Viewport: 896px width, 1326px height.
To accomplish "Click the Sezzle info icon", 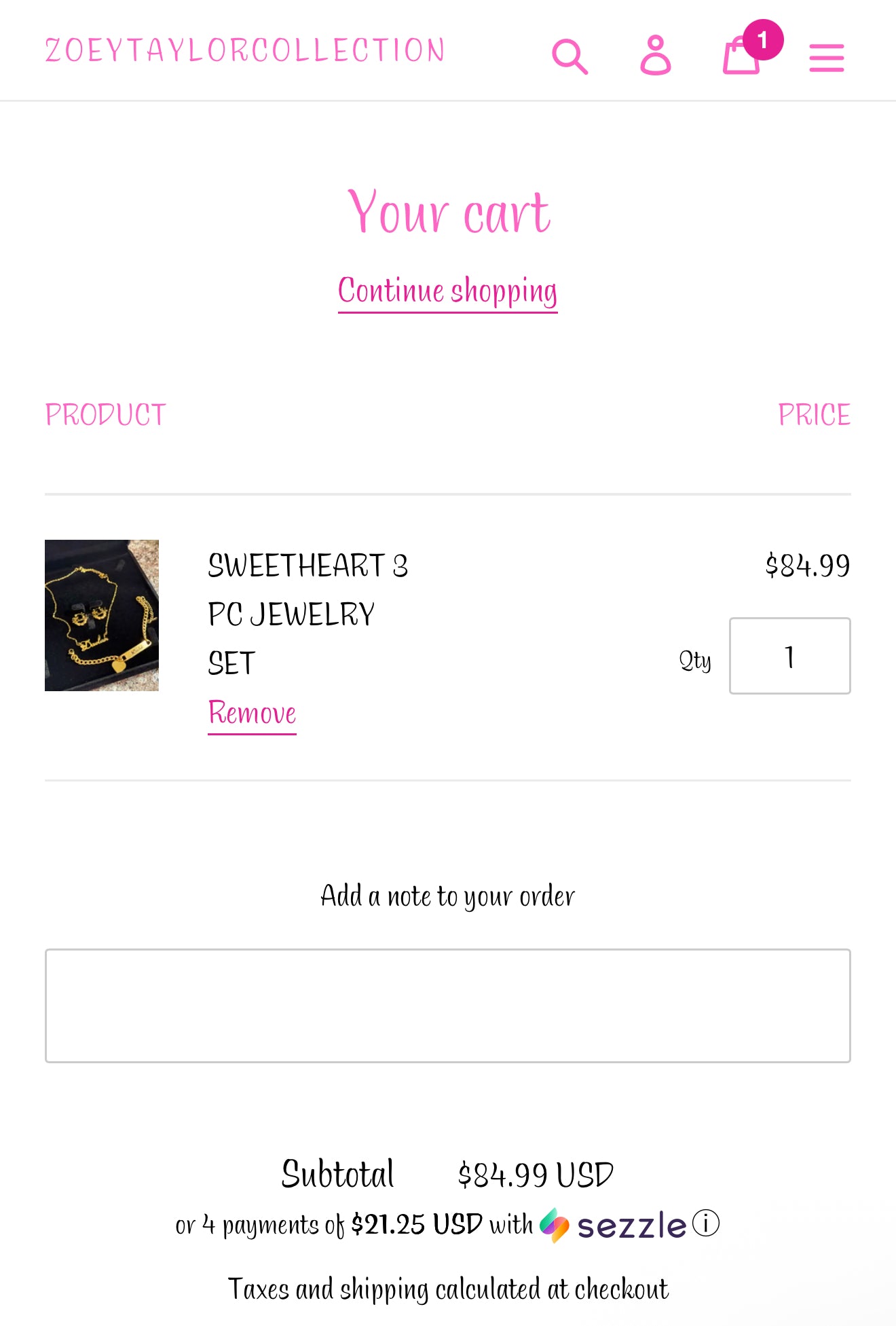I will [x=706, y=1223].
